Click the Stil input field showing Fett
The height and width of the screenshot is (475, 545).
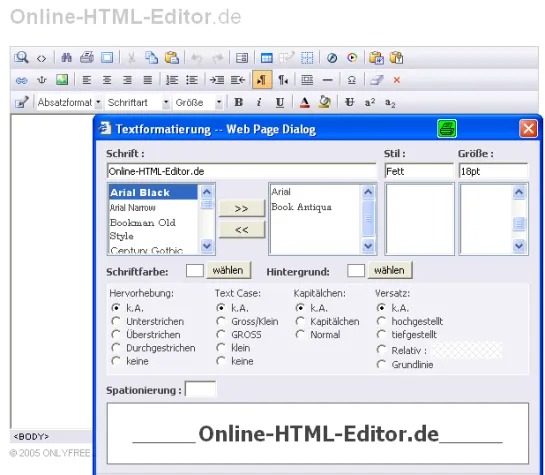tap(419, 171)
